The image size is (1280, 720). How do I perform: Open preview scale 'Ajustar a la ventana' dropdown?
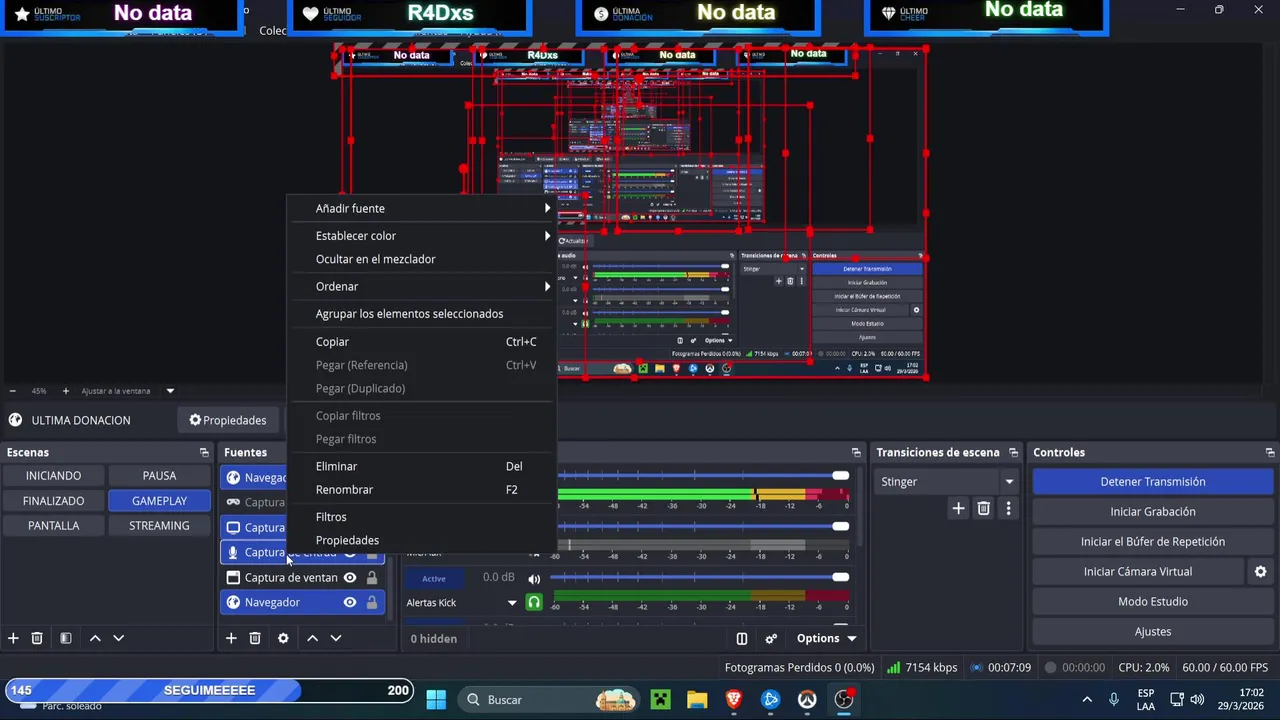tap(170, 391)
